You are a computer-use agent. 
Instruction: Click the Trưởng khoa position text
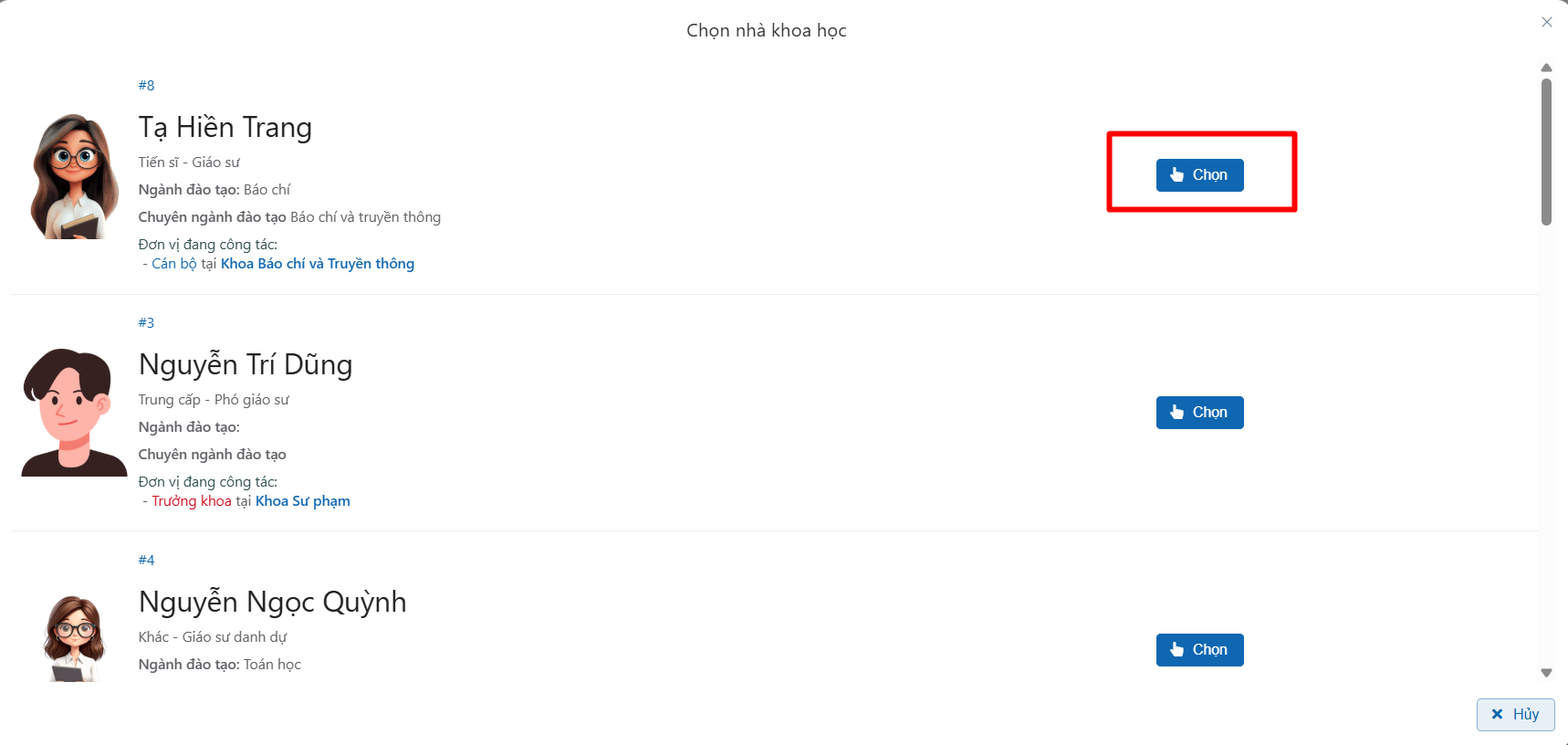tap(192, 501)
